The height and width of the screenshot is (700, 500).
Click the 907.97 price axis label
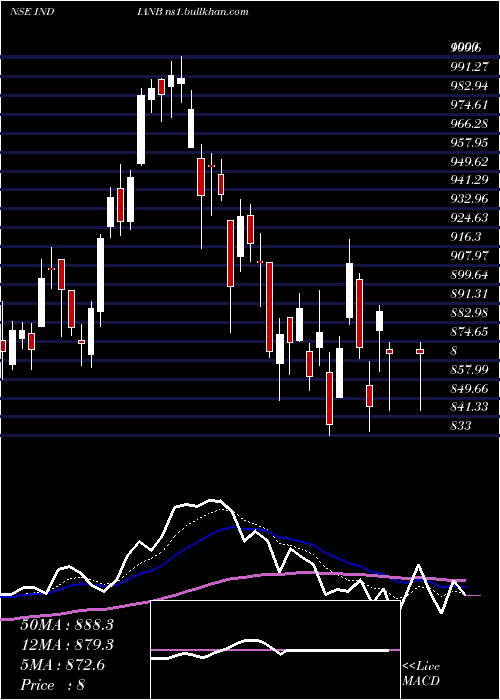click(x=469, y=256)
